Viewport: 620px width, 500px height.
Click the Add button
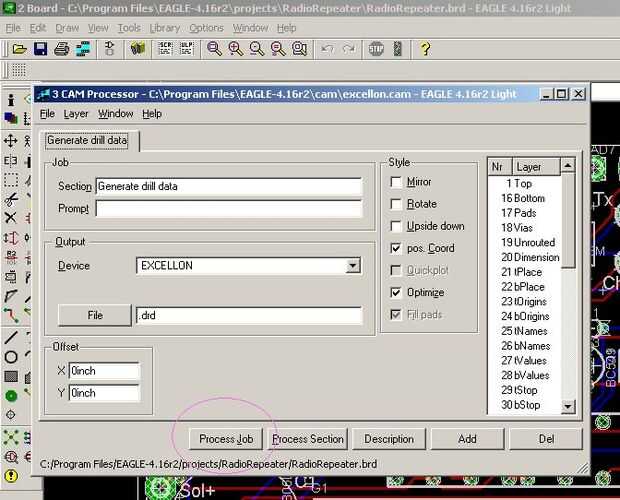[x=467, y=439]
